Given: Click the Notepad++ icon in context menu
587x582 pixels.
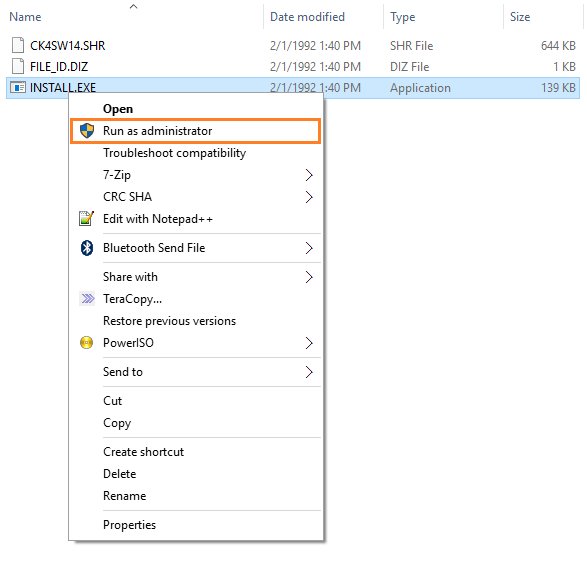Looking at the screenshot, I should tap(86, 219).
